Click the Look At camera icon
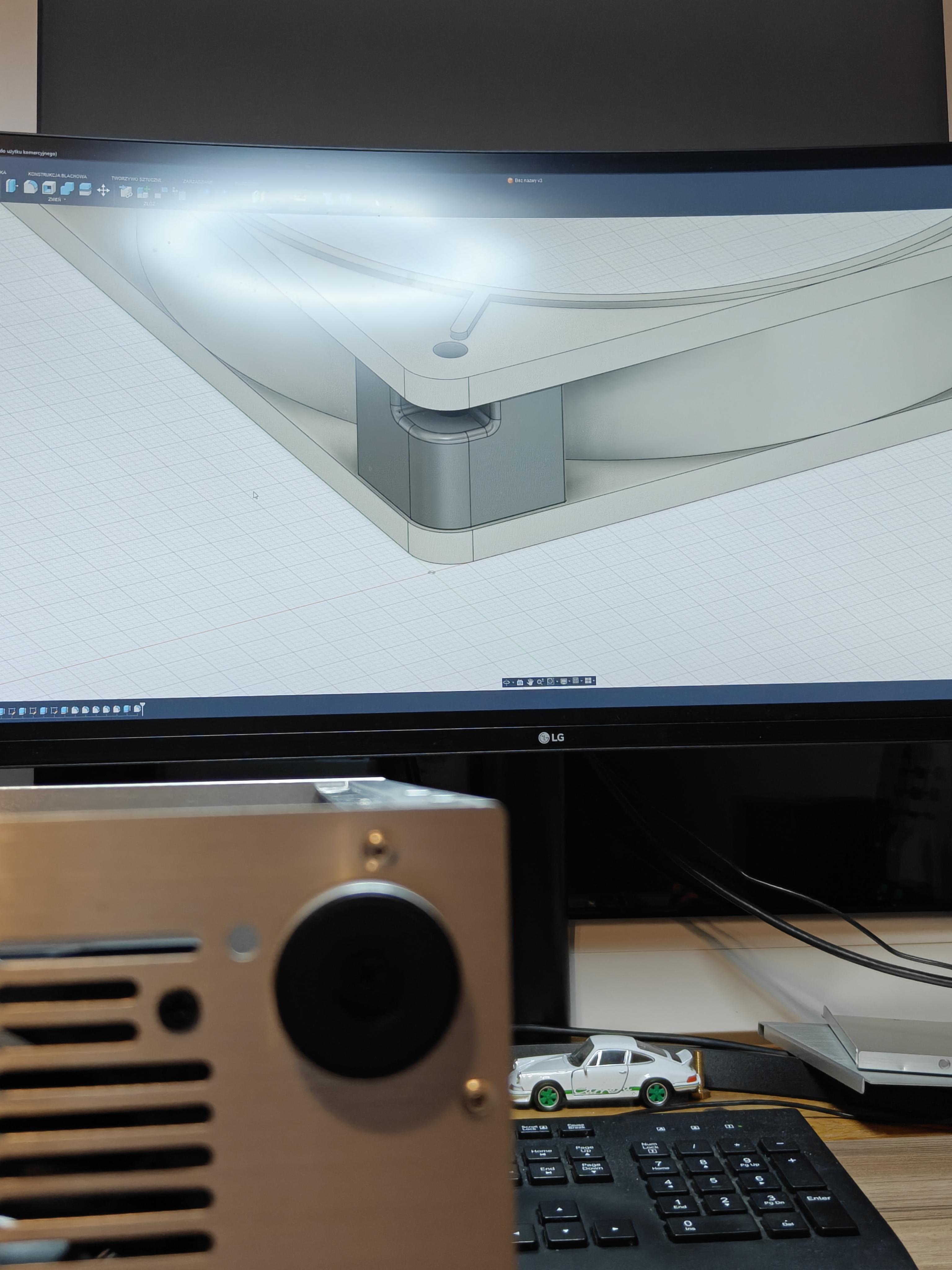Viewport: 952px width, 1270px height. click(x=520, y=682)
